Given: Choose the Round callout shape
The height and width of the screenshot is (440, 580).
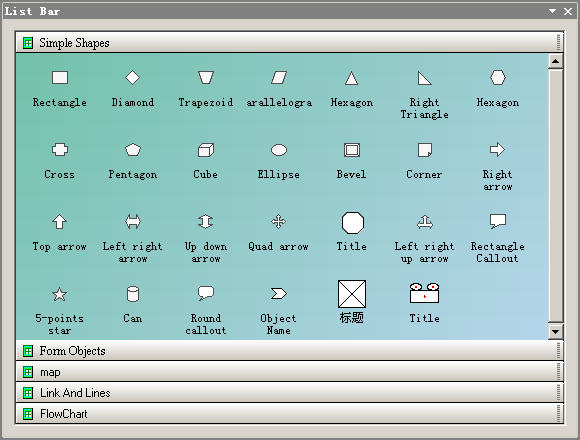Looking at the screenshot, I should (x=206, y=293).
